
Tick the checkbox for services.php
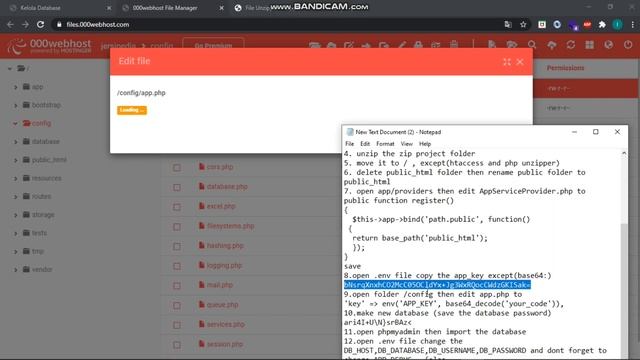tap(177, 325)
